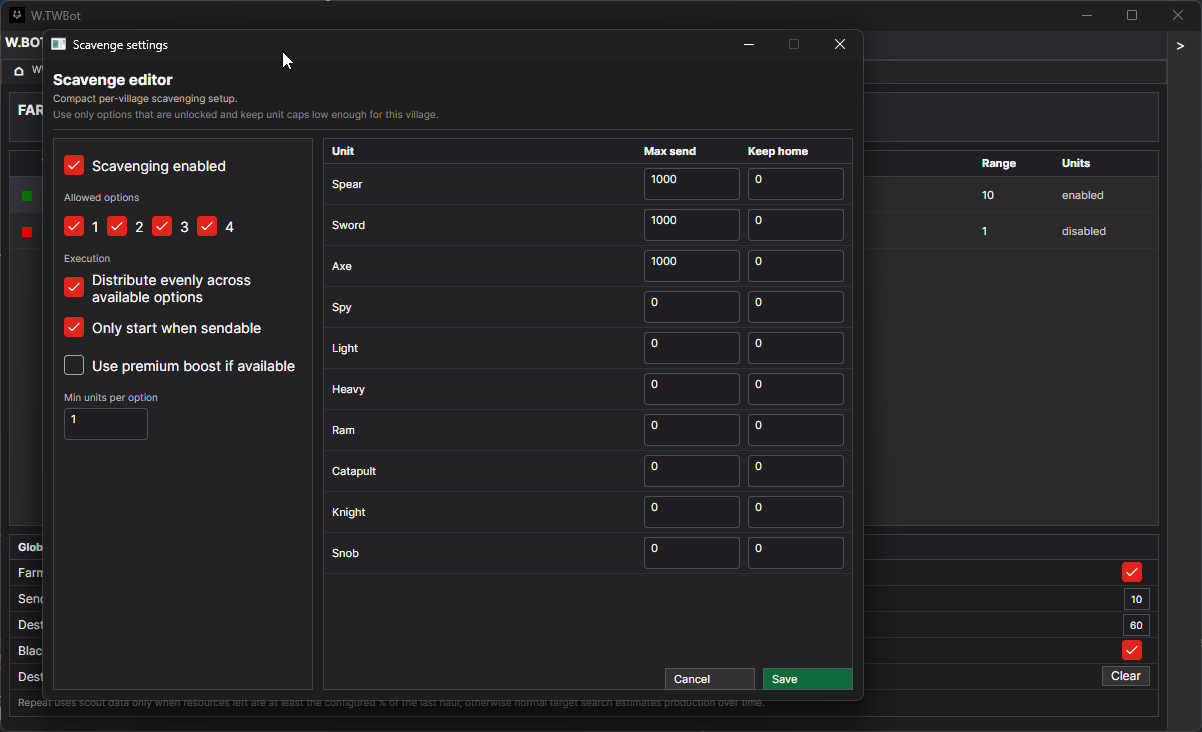Click the field showing 60 in main window

pos(1136,625)
